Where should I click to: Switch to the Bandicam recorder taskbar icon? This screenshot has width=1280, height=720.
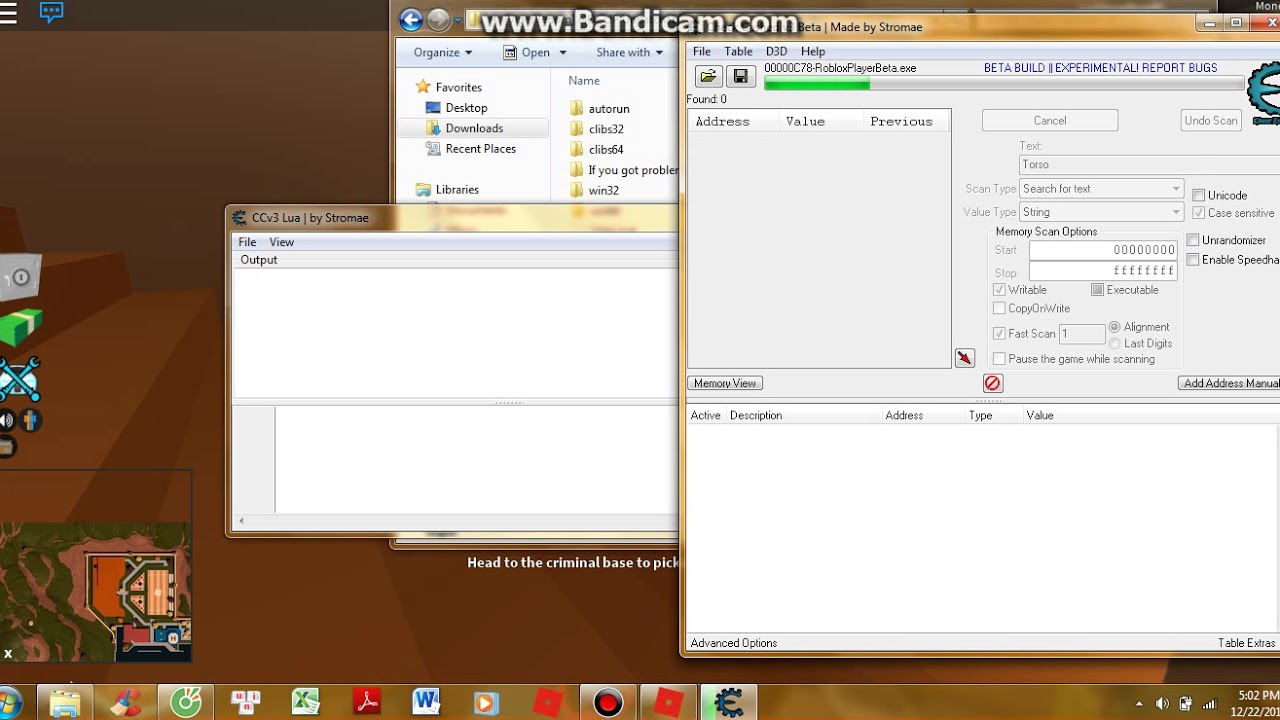(x=608, y=703)
